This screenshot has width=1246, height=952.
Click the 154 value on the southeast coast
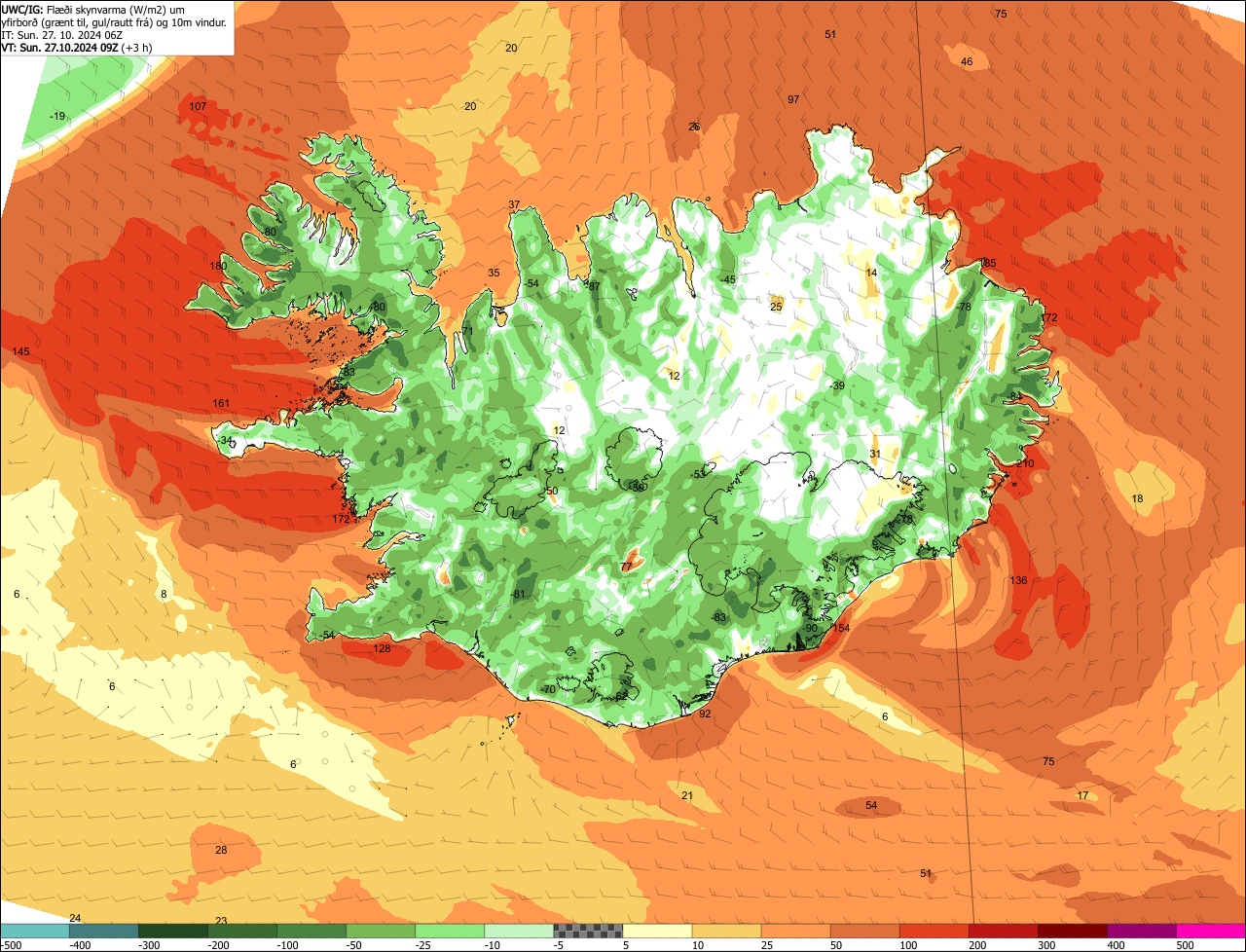[x=841, y=629]
